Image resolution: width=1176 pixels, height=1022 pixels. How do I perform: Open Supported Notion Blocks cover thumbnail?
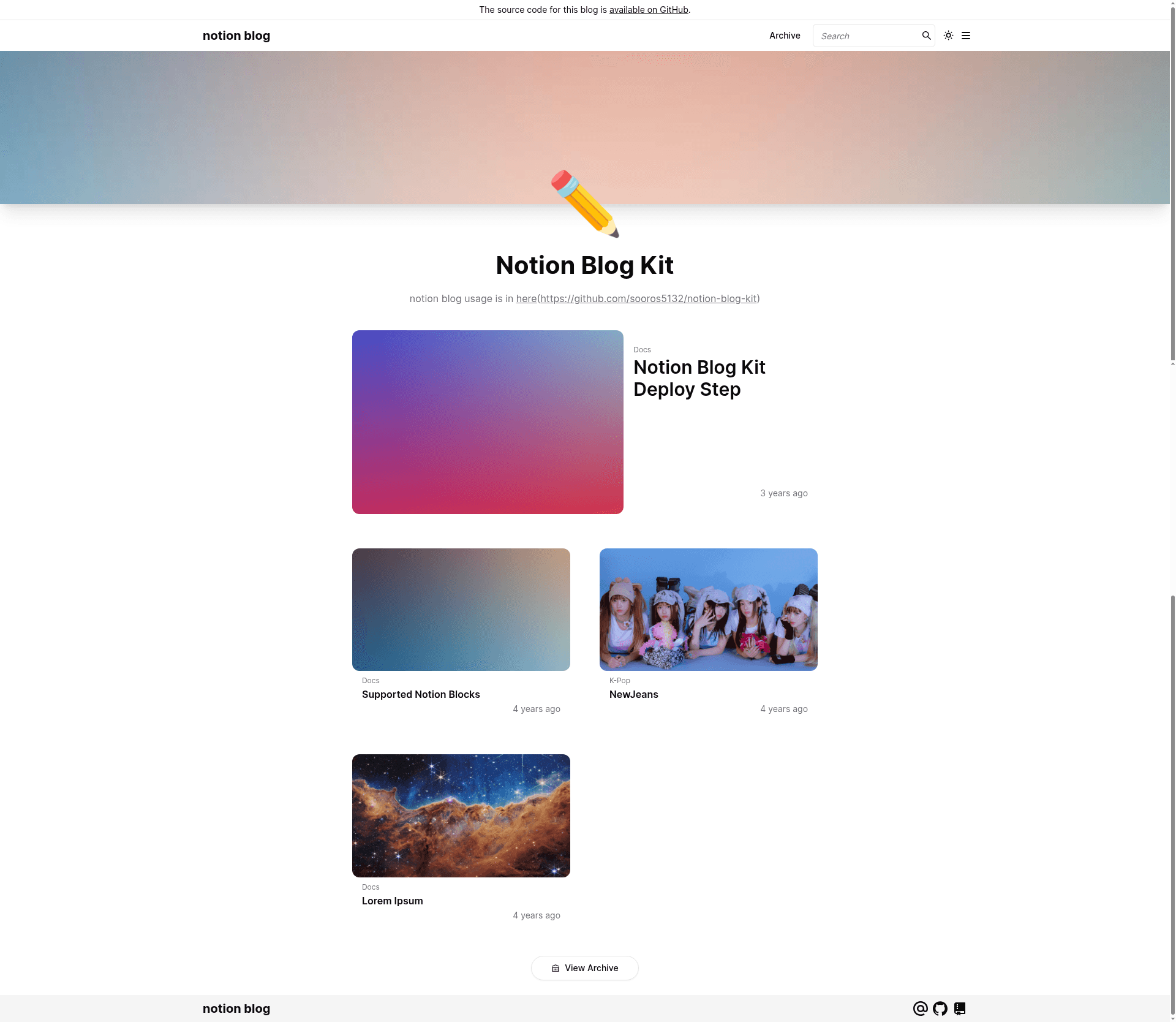[461, 610]
